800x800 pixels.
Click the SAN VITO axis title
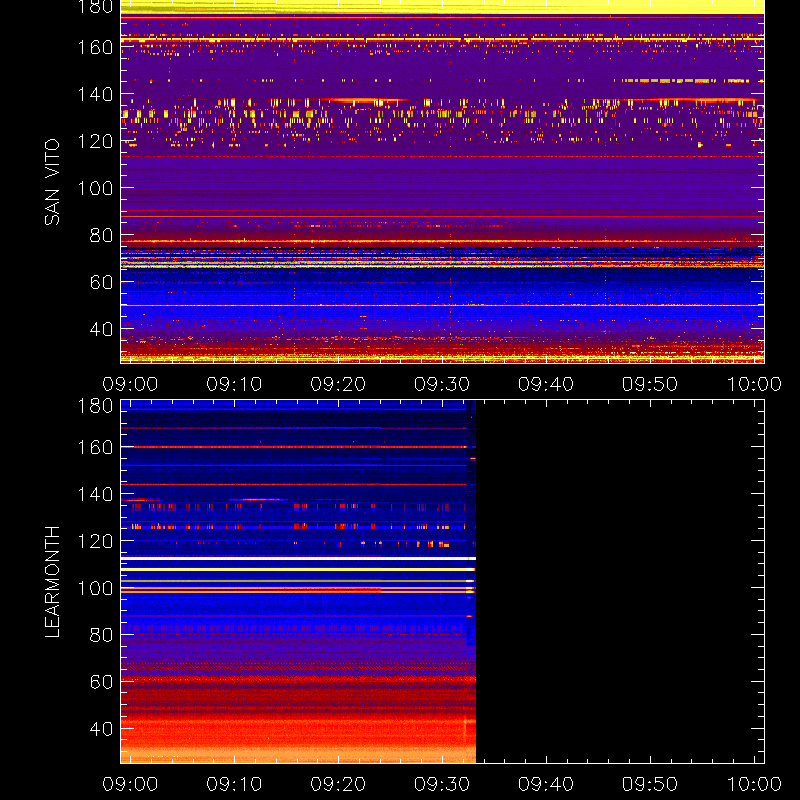point(52,182)
